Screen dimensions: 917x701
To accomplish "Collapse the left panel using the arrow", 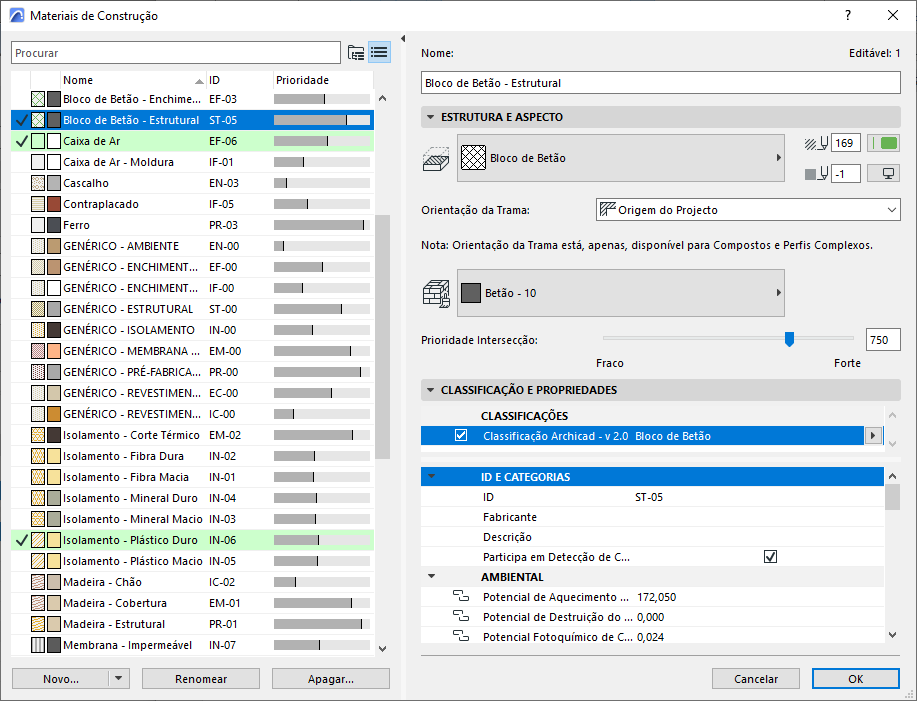I will tap(403, 39).
